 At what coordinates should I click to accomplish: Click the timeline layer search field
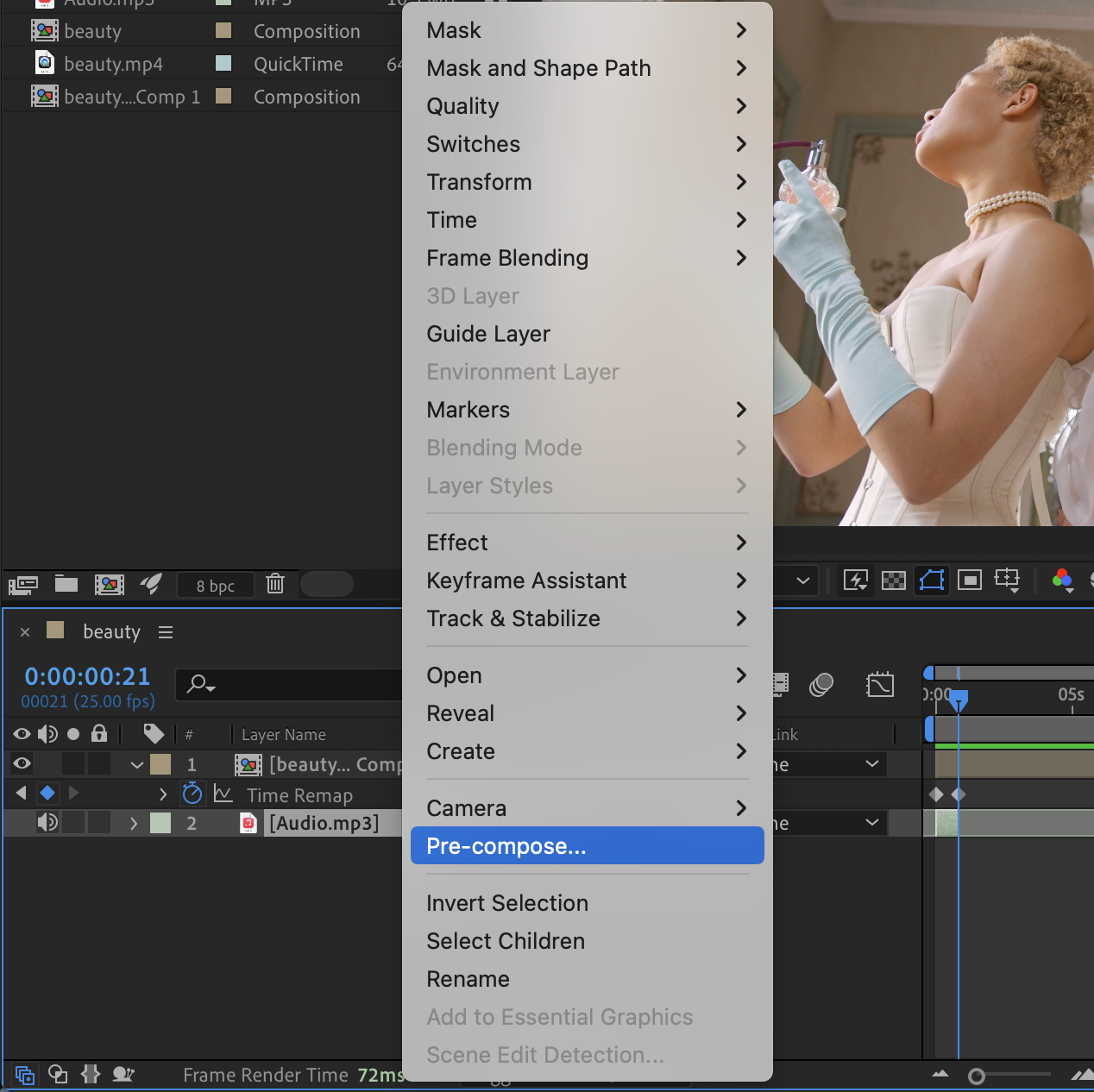click(293, 685)
